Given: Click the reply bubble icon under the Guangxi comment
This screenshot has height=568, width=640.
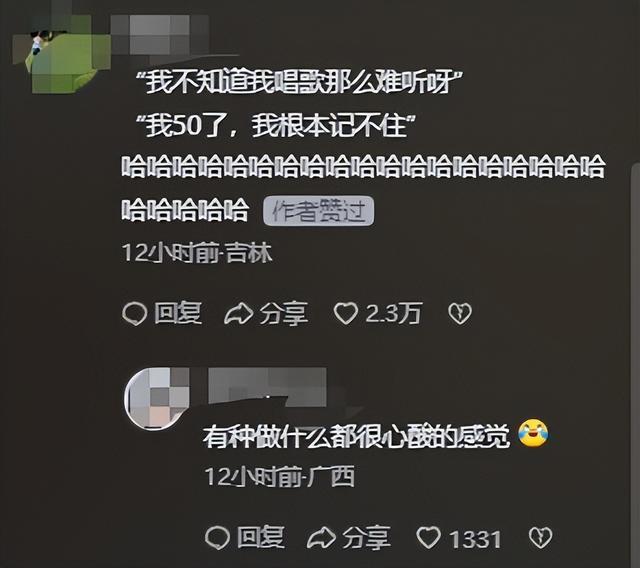Looking at the screenshot, I should click(x=217, y=538).
